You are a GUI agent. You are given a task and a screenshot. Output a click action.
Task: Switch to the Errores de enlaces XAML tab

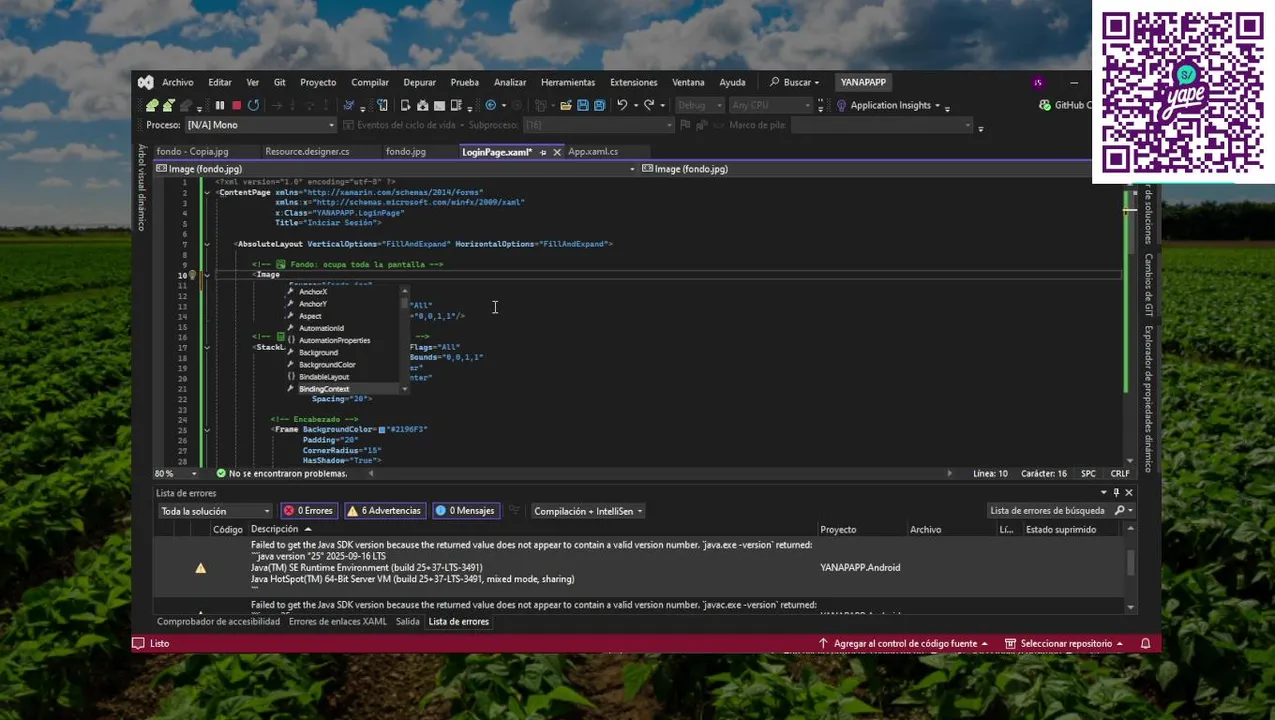click(337, 621)
